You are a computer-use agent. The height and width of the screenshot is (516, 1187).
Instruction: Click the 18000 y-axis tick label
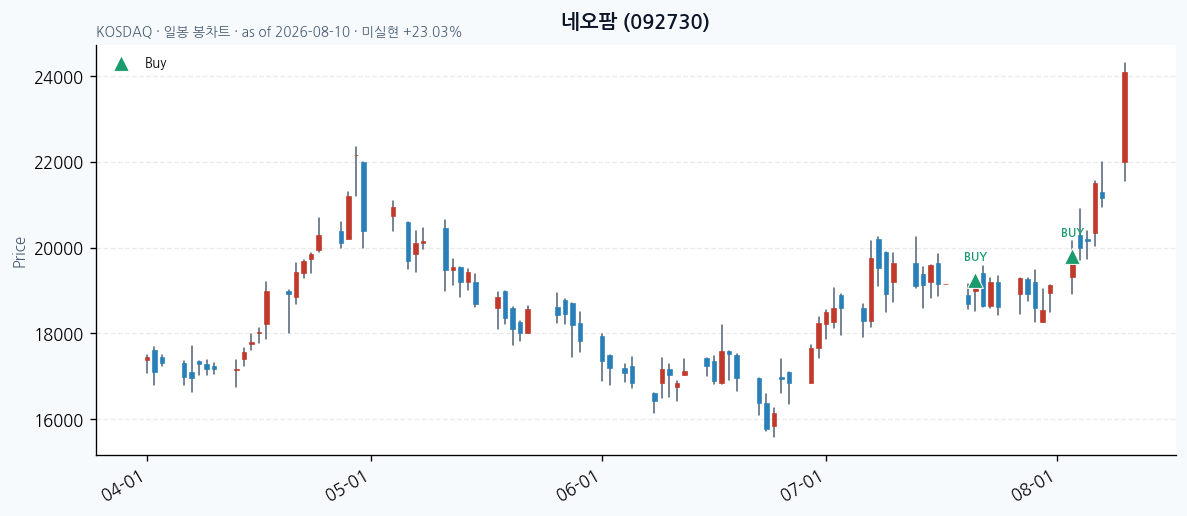click(58, 334)
